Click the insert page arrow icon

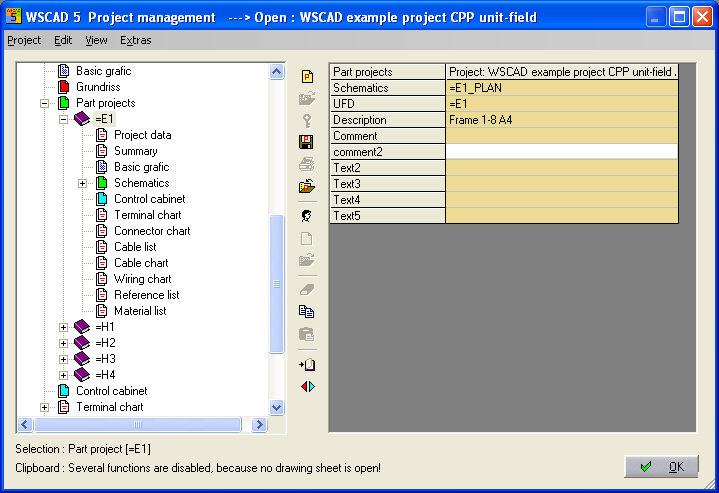coord(307,365)
